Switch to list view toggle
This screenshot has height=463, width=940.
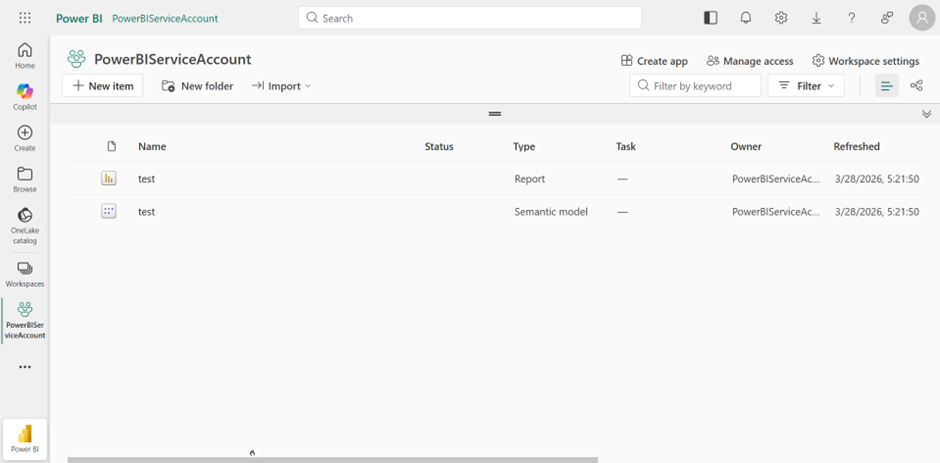(x=886, y=86)
